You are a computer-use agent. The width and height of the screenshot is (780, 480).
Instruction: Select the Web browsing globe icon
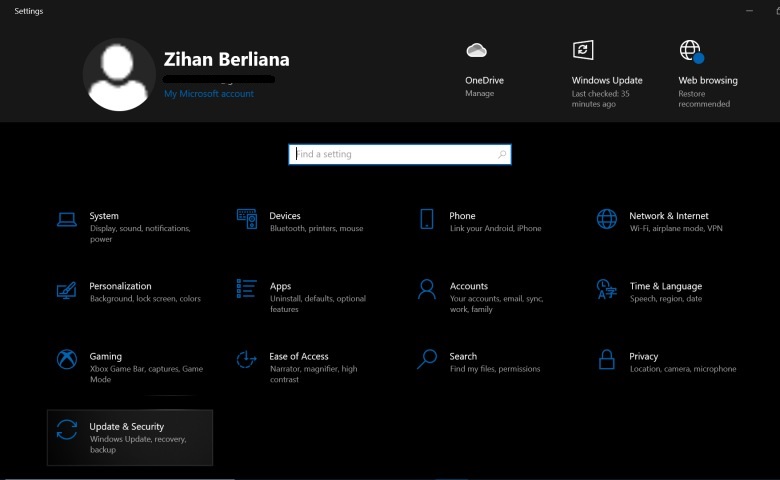point(691,51)
